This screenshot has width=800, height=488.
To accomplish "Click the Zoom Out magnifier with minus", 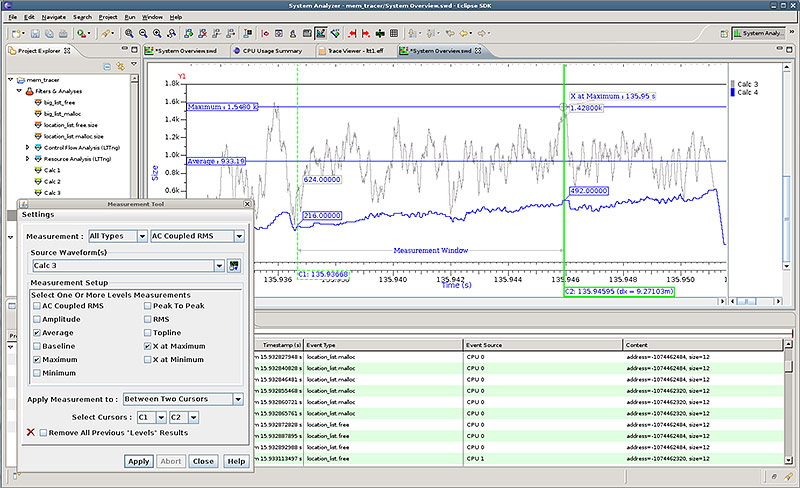I will click(143, 34).
